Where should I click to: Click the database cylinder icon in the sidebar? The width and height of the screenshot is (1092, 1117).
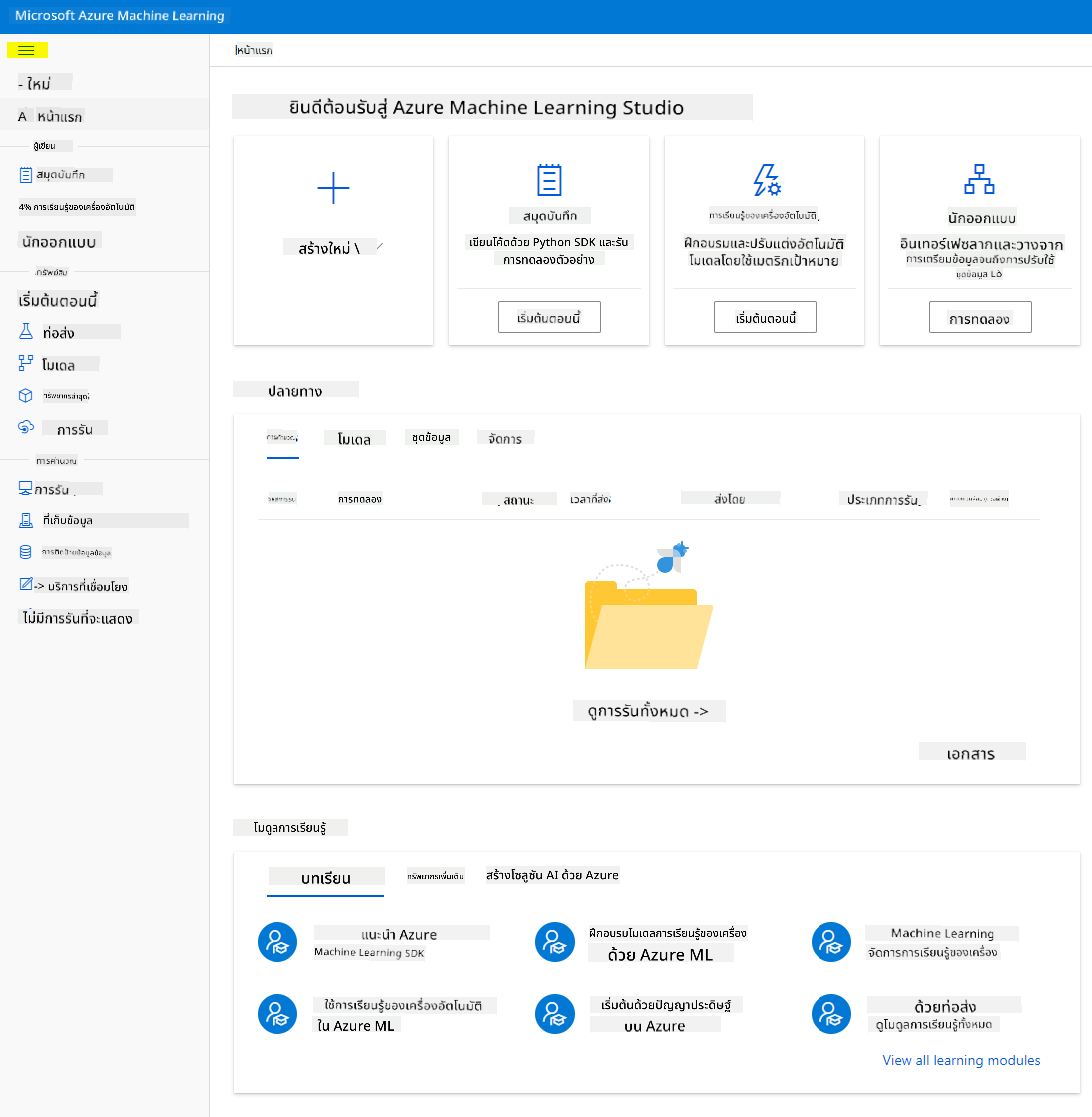pyautogui.click(x=26, y=552)
